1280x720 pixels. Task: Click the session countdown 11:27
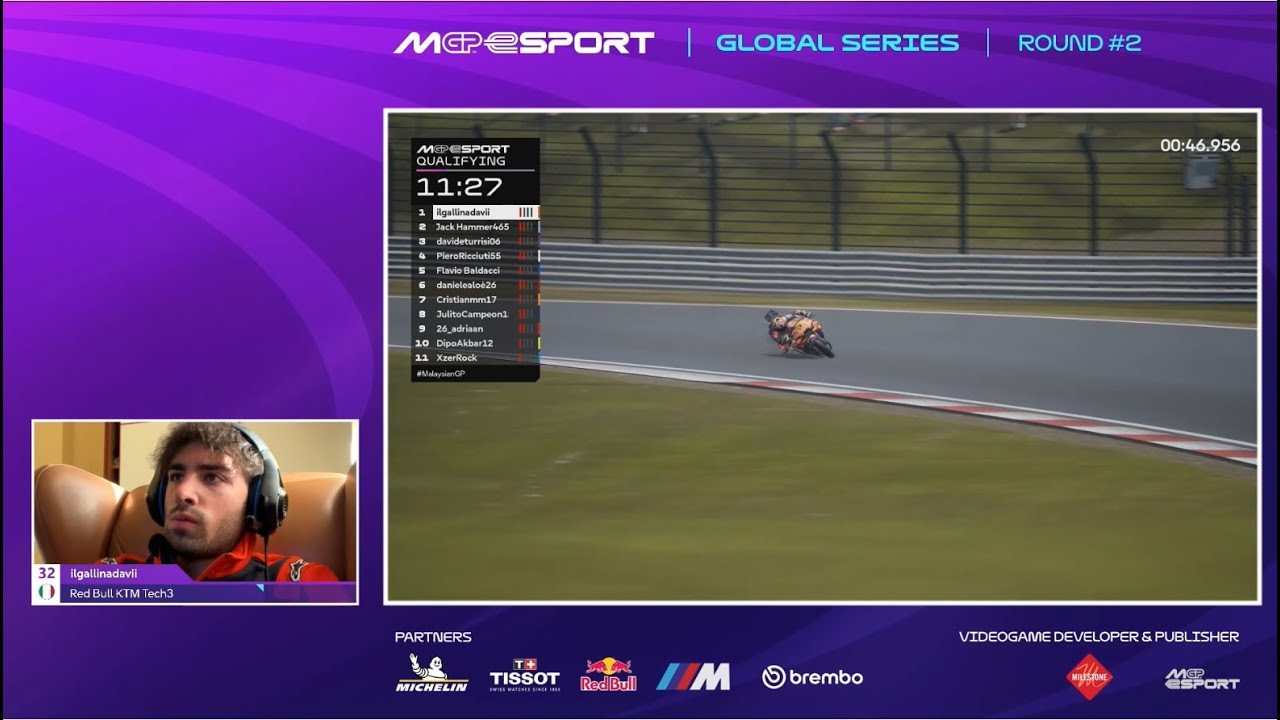pyautogui.click(x=459, y=187)
